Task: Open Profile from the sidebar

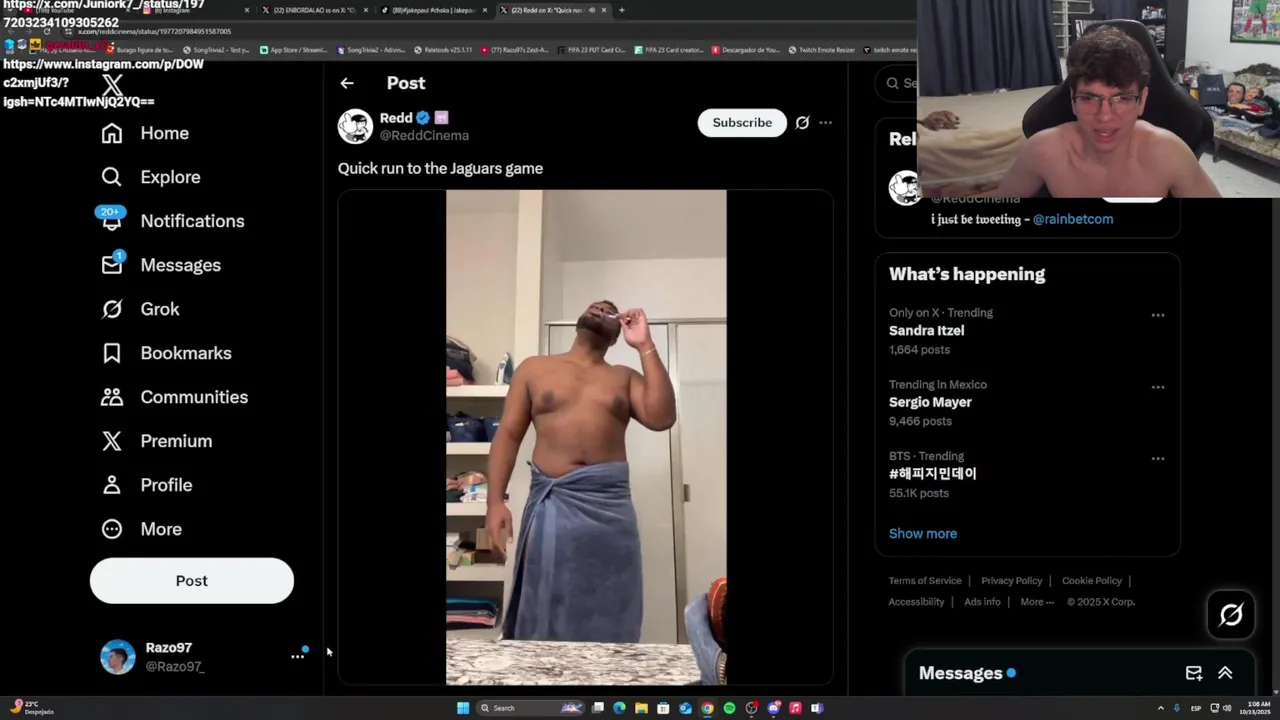Action: click(x=146, y=485)
